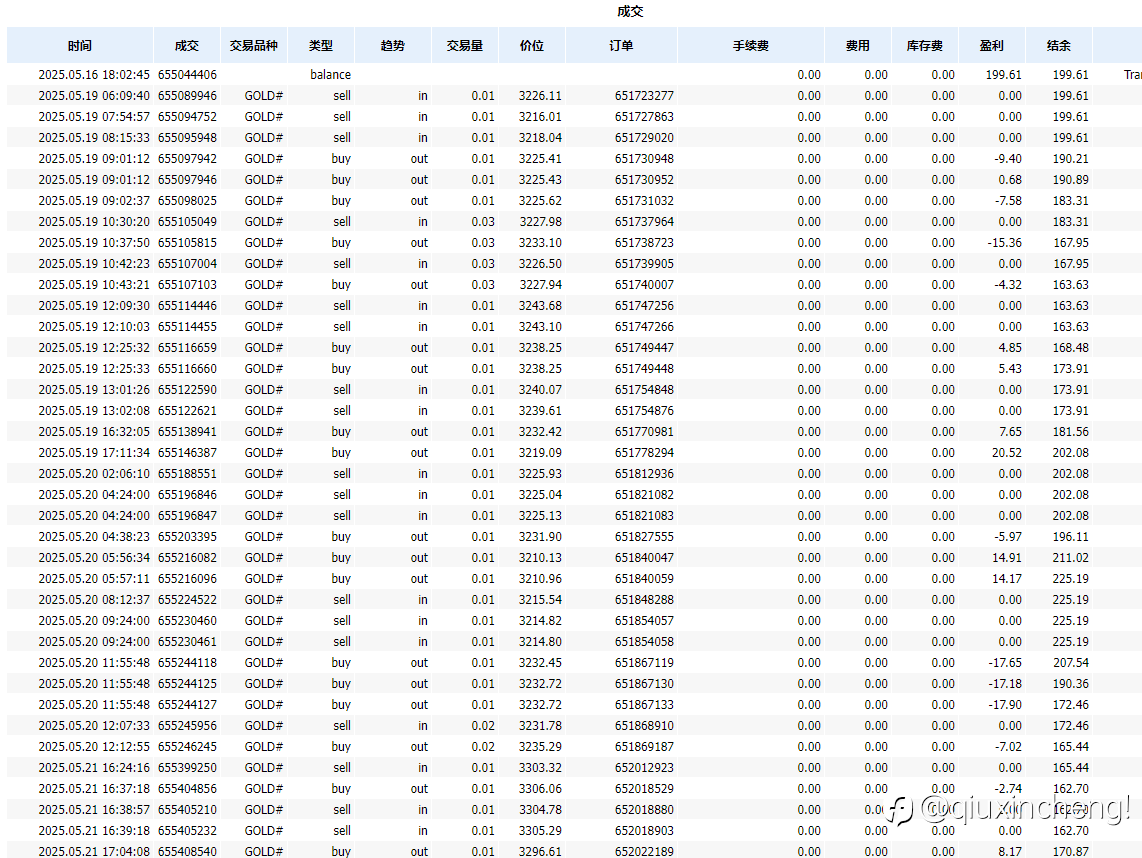Click the 费用 column header

[858, 45]
